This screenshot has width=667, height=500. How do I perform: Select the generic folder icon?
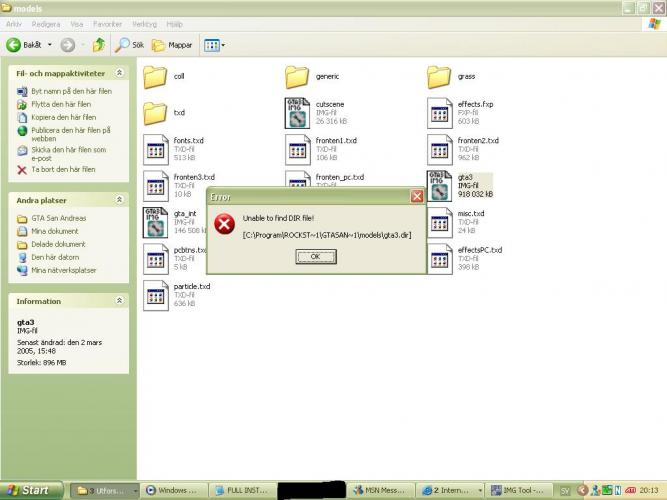coord(297,77)
